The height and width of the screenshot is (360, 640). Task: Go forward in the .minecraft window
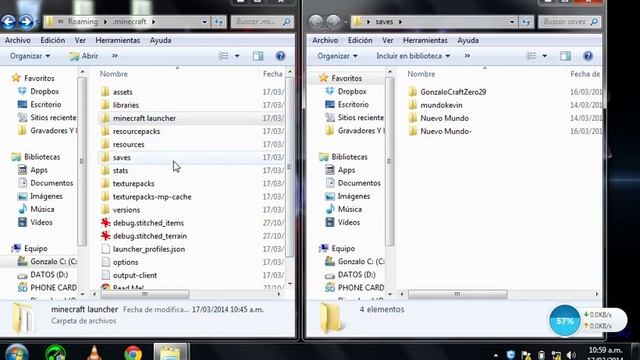pyautogui.click(x=25, y=22)
